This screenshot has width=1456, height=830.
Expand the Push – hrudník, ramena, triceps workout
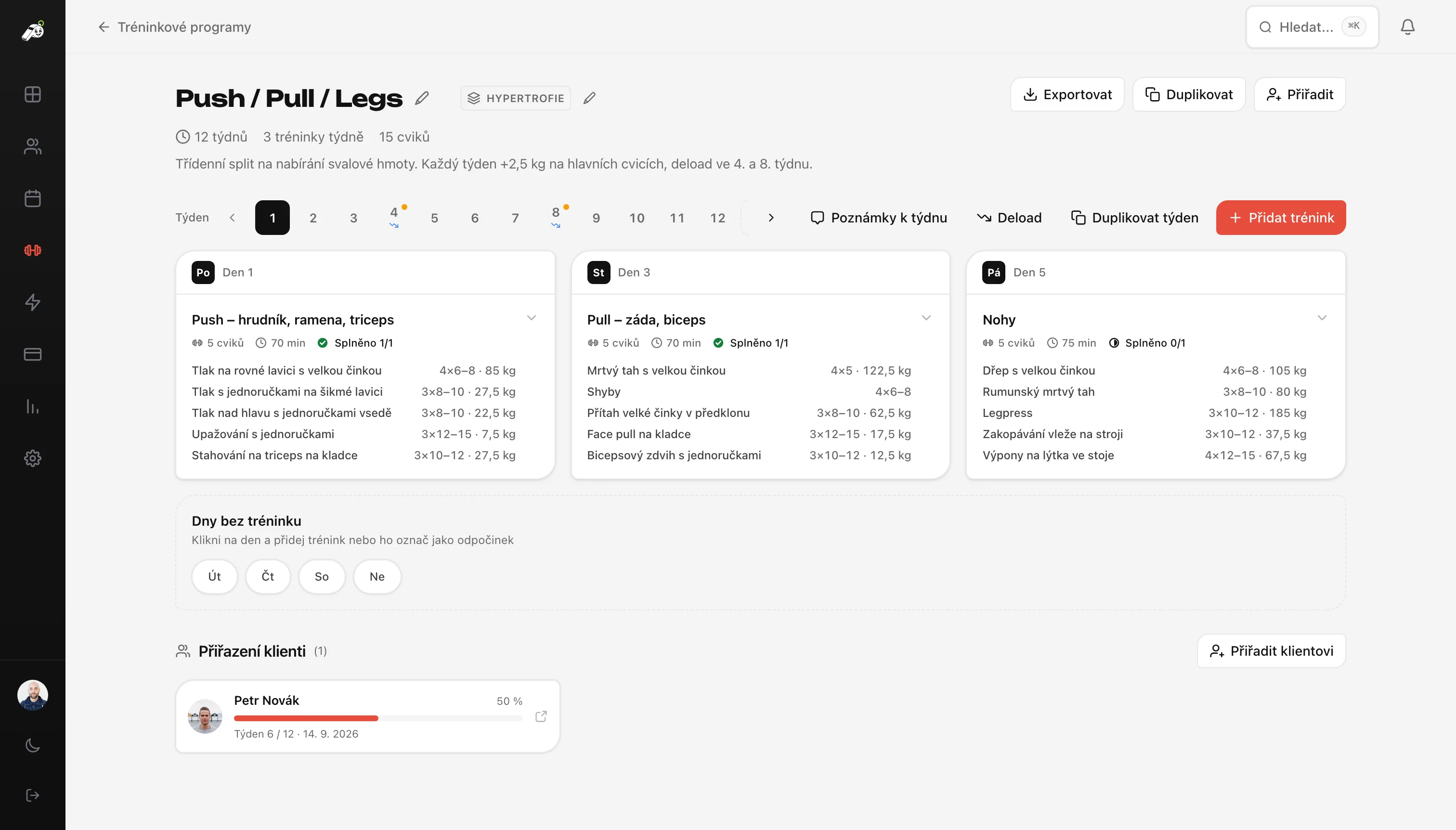[532, 318]
